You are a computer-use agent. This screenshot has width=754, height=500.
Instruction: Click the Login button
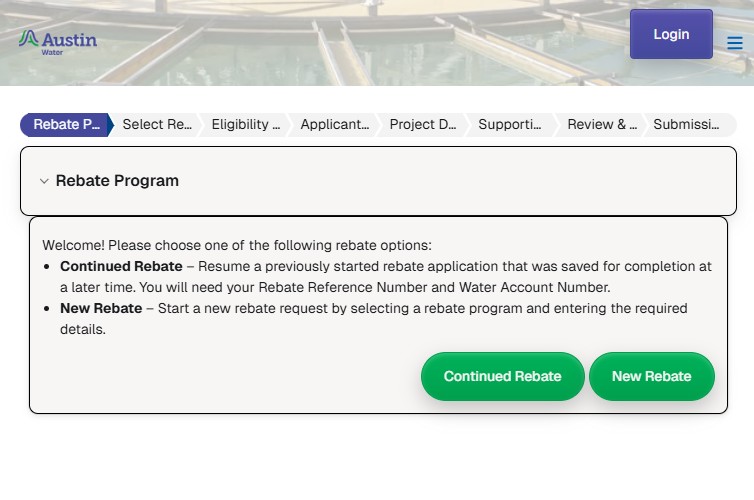click(671, 34)
